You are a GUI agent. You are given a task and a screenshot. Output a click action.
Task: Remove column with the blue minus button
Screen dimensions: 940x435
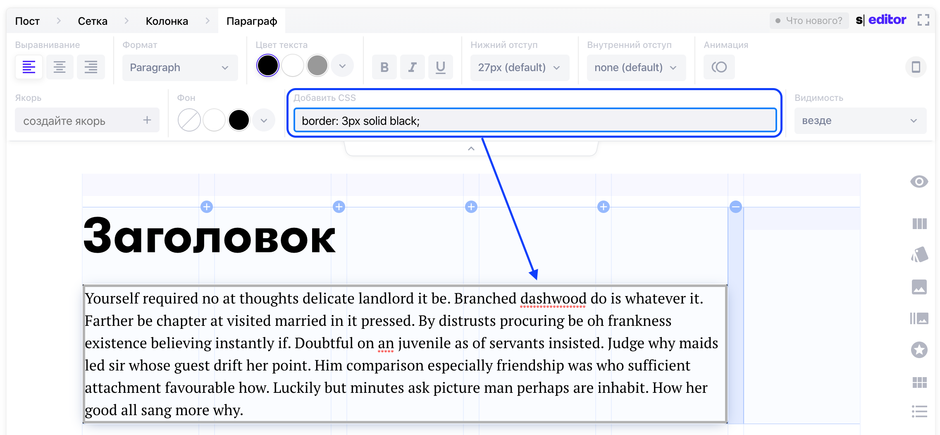[x=735, y=206]
